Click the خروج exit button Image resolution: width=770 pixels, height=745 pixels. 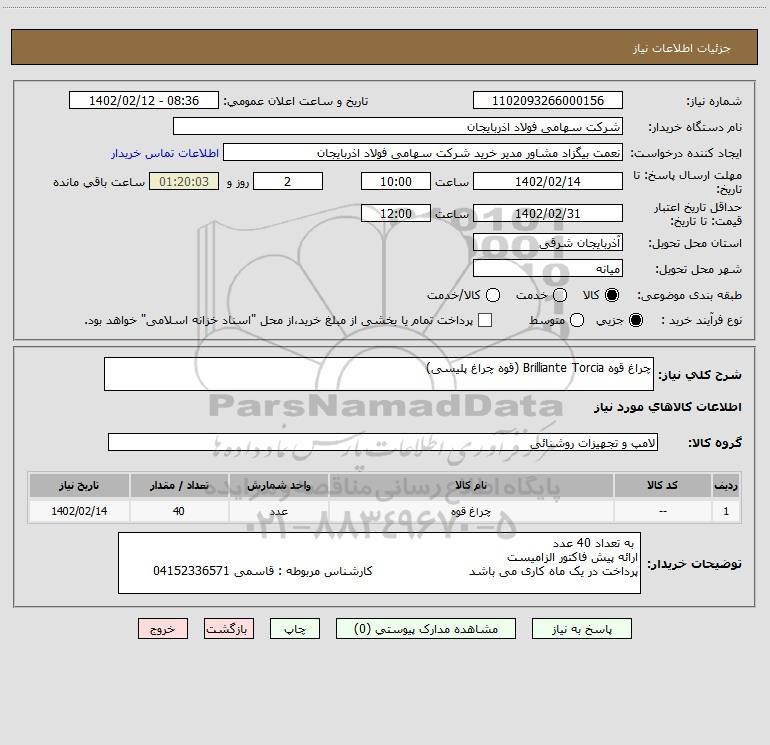163,629
